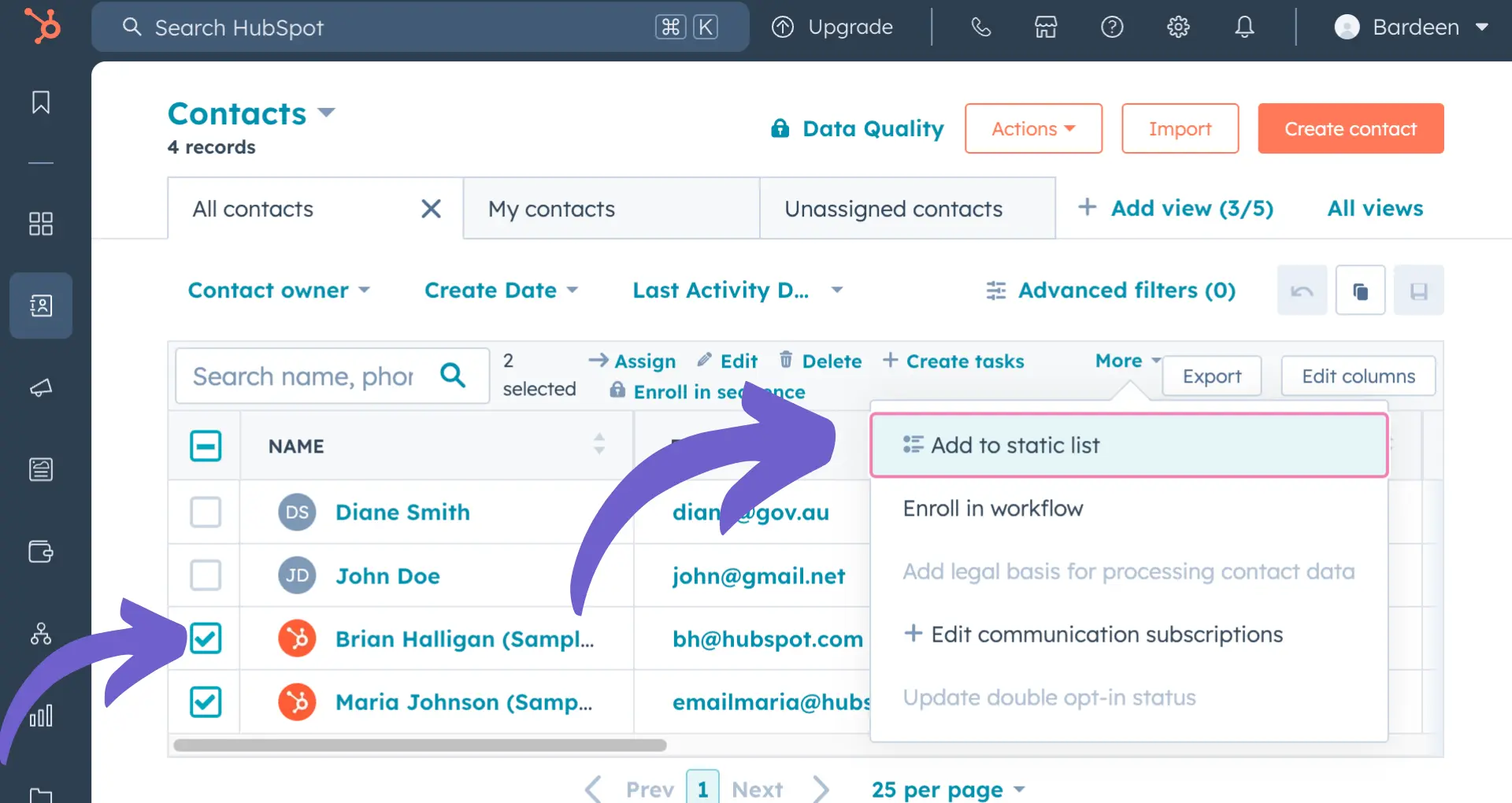Open the CRM contacts icon in the sidebar
The height and width of the screenshot is (803, 1512).
[41, 305]
